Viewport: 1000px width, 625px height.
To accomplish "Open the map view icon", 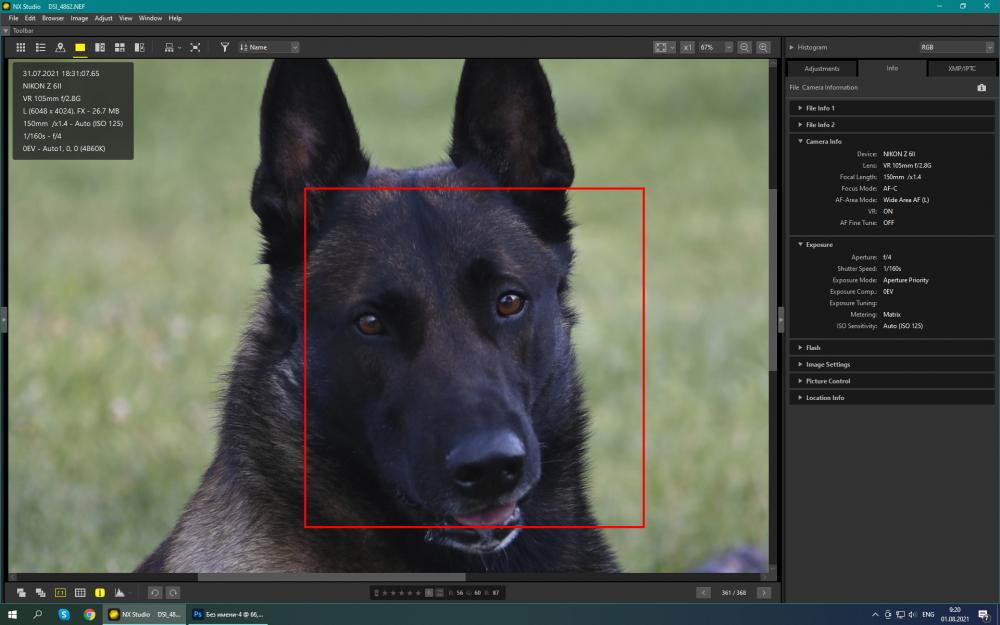I will pos(60,47).
